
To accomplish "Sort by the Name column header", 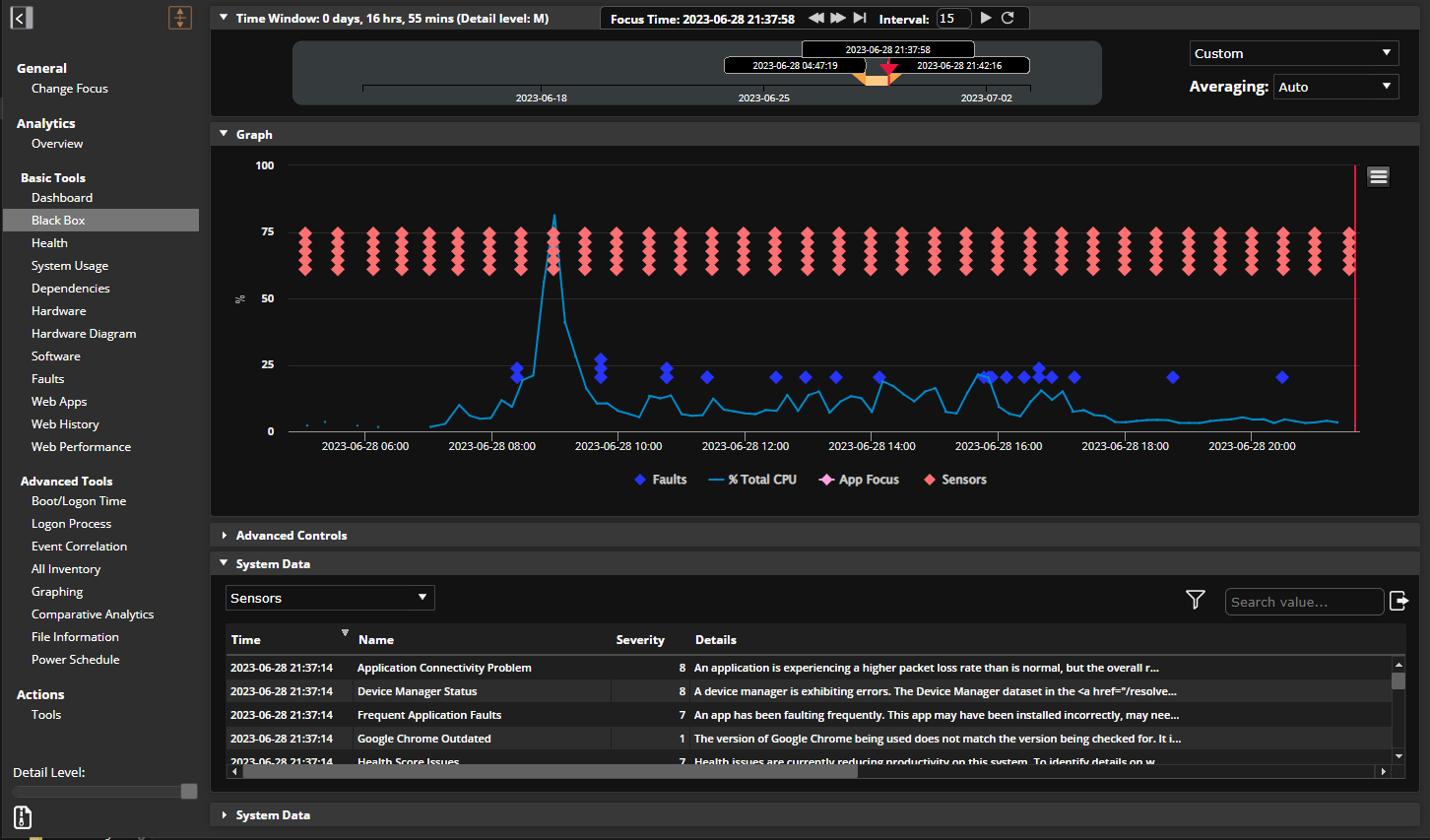I will [x=376, y=640].
